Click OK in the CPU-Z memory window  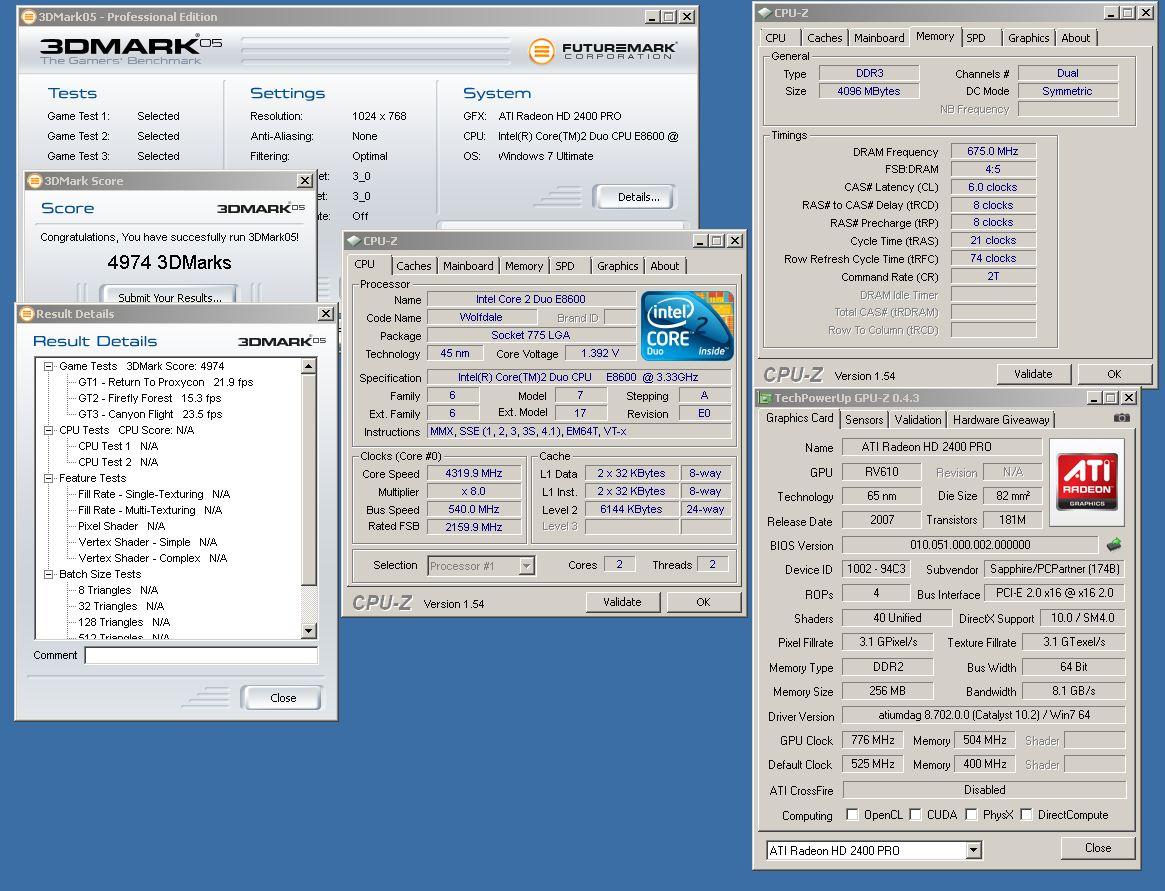coord(1114,374)
